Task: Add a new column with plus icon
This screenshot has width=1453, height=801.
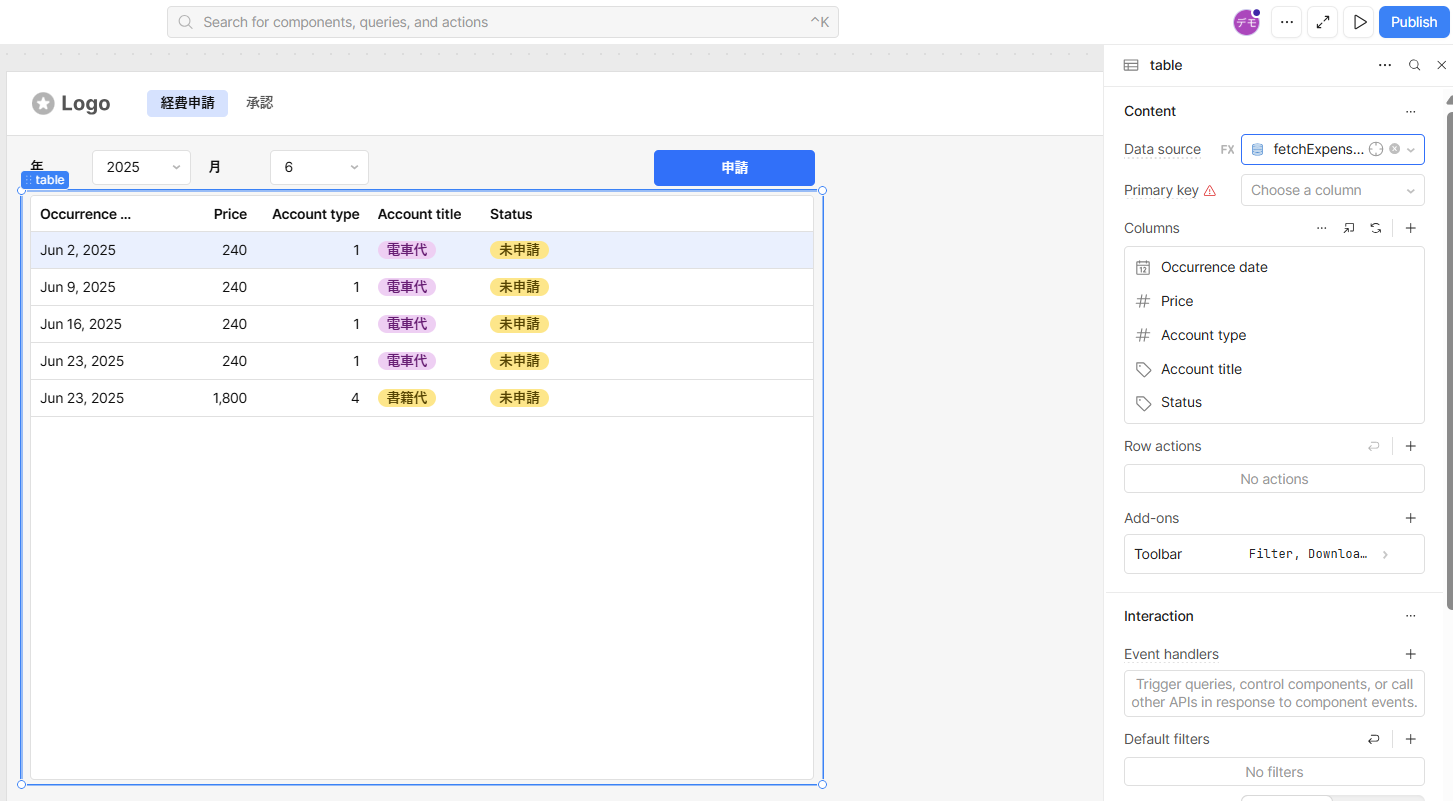Action: pyautogui.click(x=1410, y=228)
